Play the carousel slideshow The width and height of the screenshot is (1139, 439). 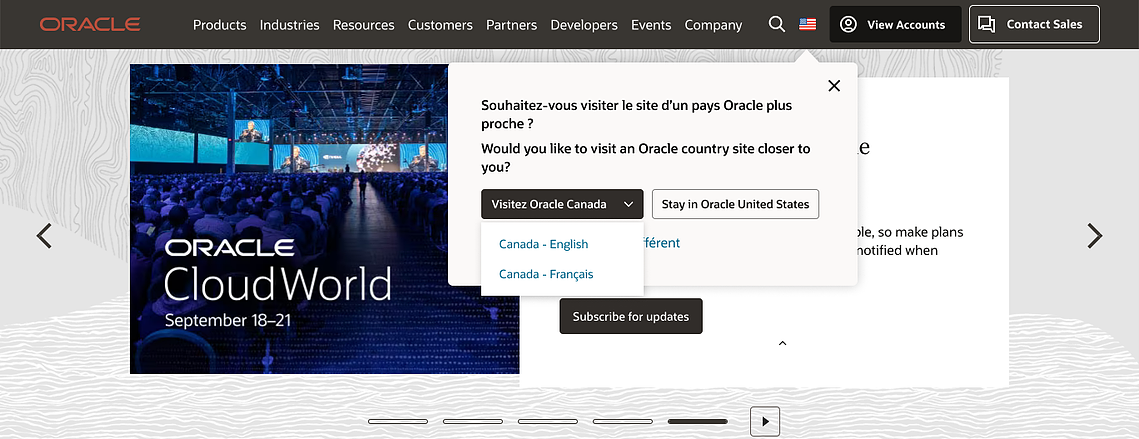(765, 422)
